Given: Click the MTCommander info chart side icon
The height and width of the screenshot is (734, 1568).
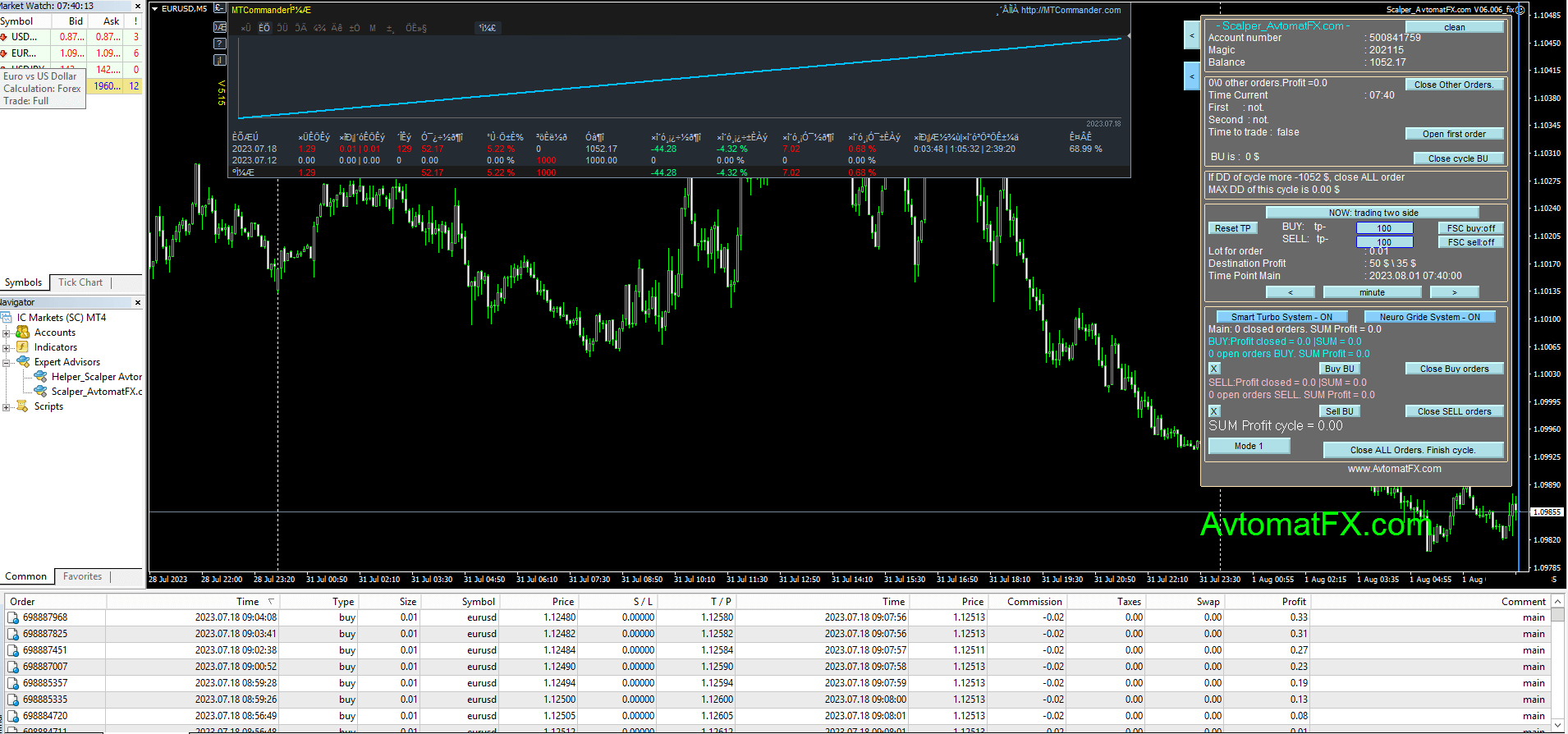Looking at the screenshot, I should point(220,60).
